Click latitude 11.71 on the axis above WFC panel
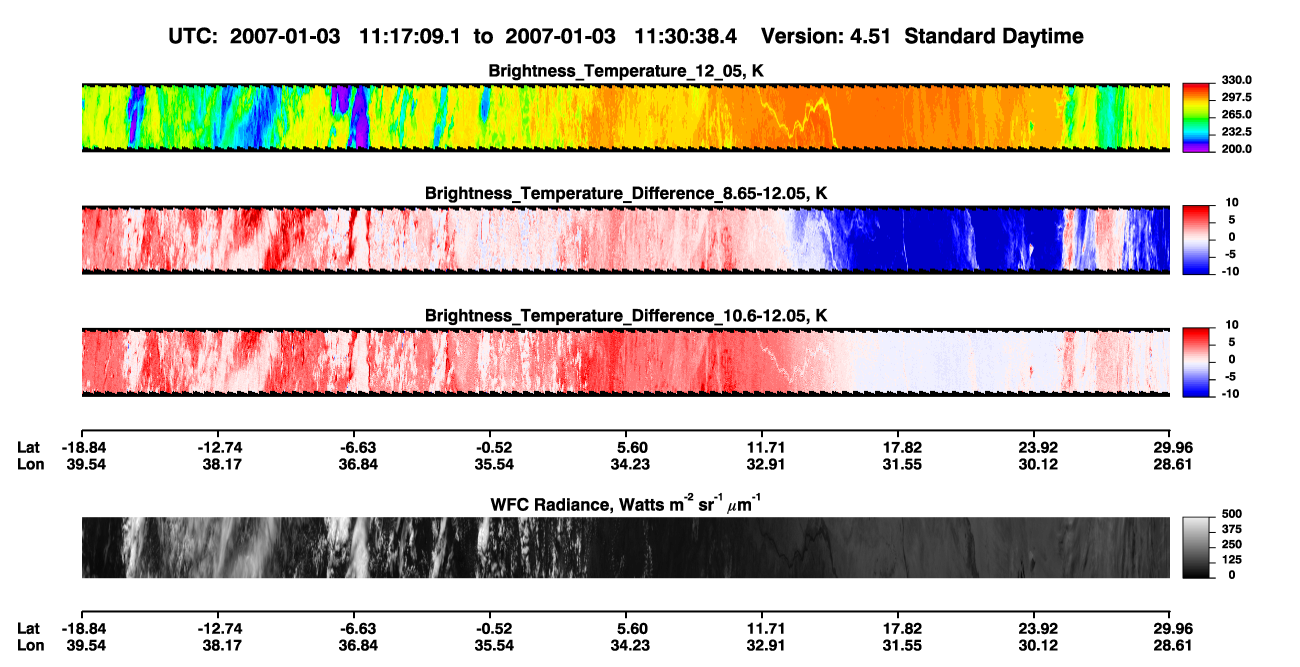Screen dimensions: 1300x667 click(x=764, y=448)
